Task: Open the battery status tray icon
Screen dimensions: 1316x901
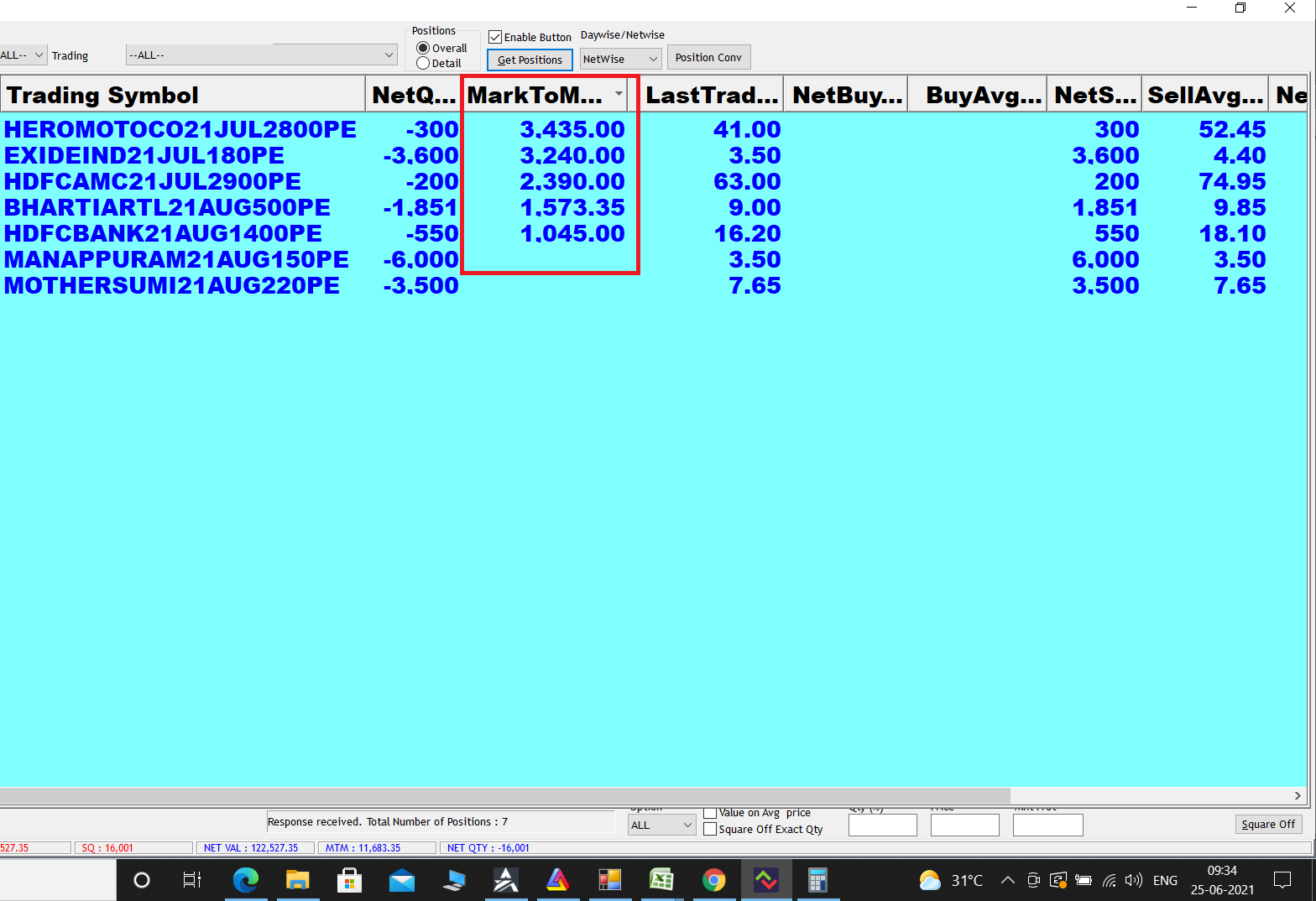Action: (1084, 880)
